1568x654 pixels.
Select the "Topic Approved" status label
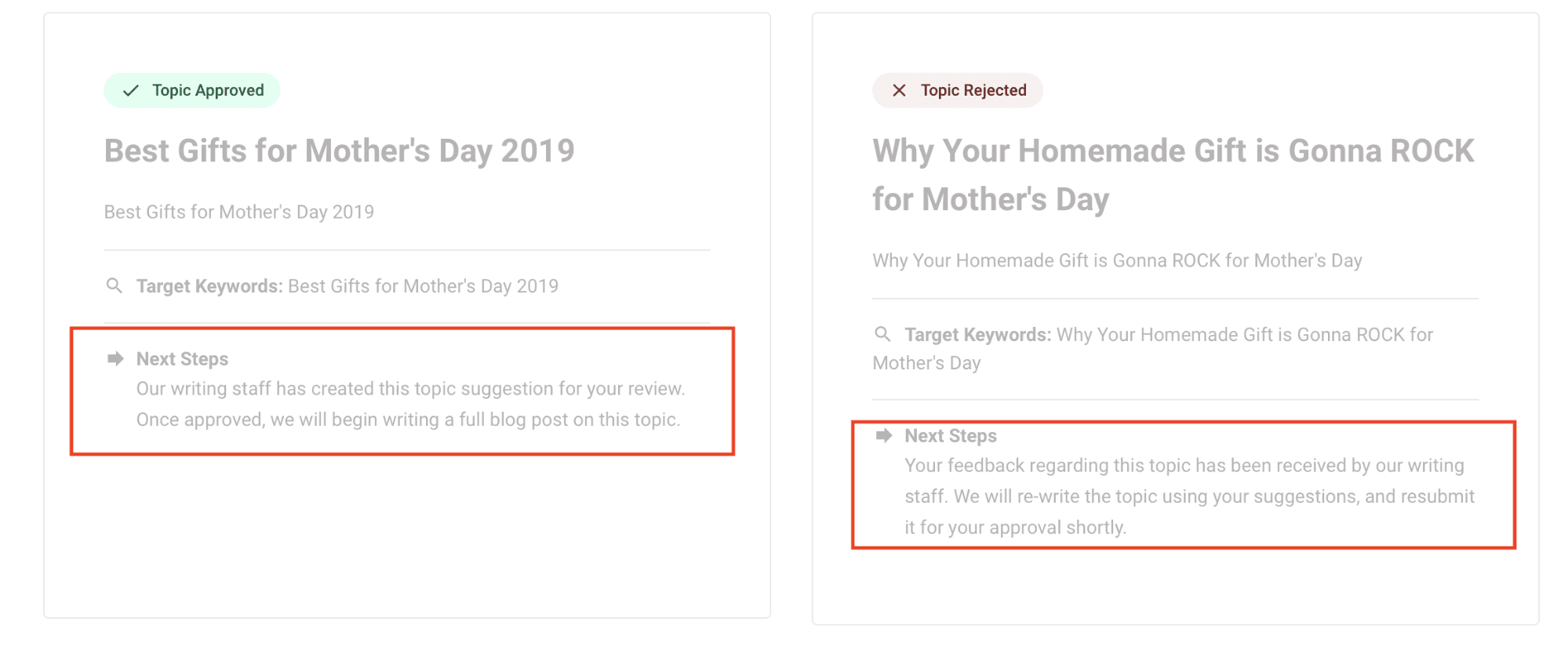[208, 91]
